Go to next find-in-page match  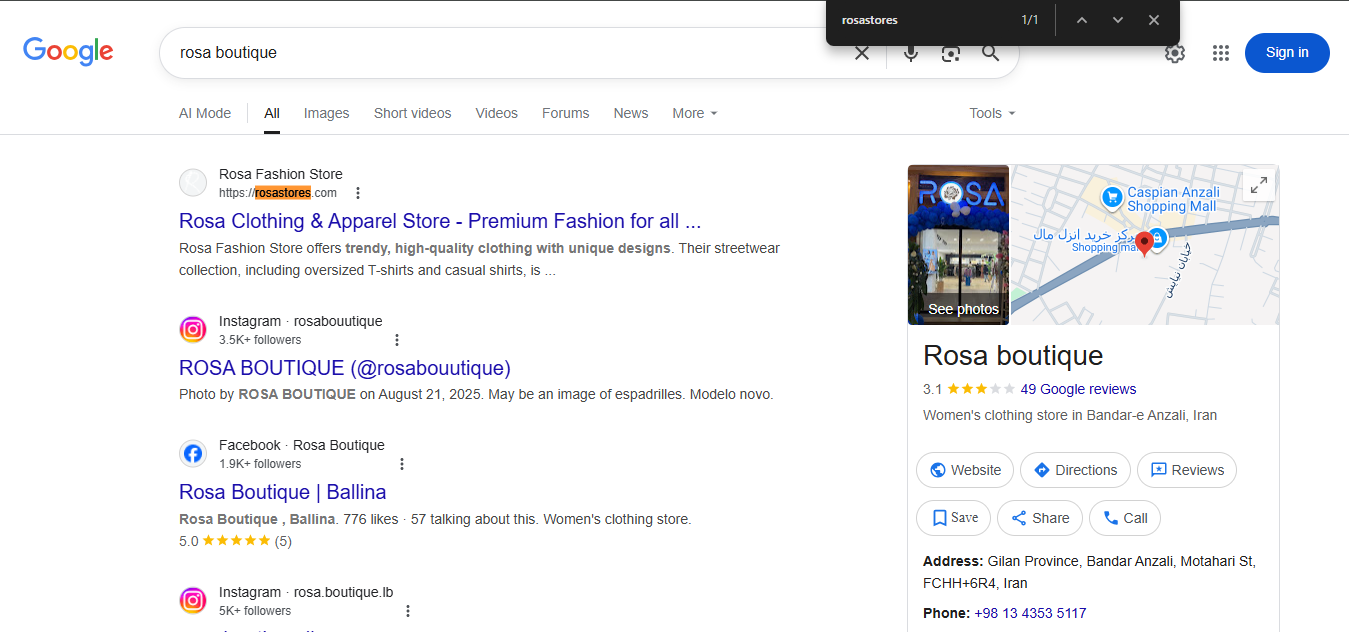(x=1118, y=20)
